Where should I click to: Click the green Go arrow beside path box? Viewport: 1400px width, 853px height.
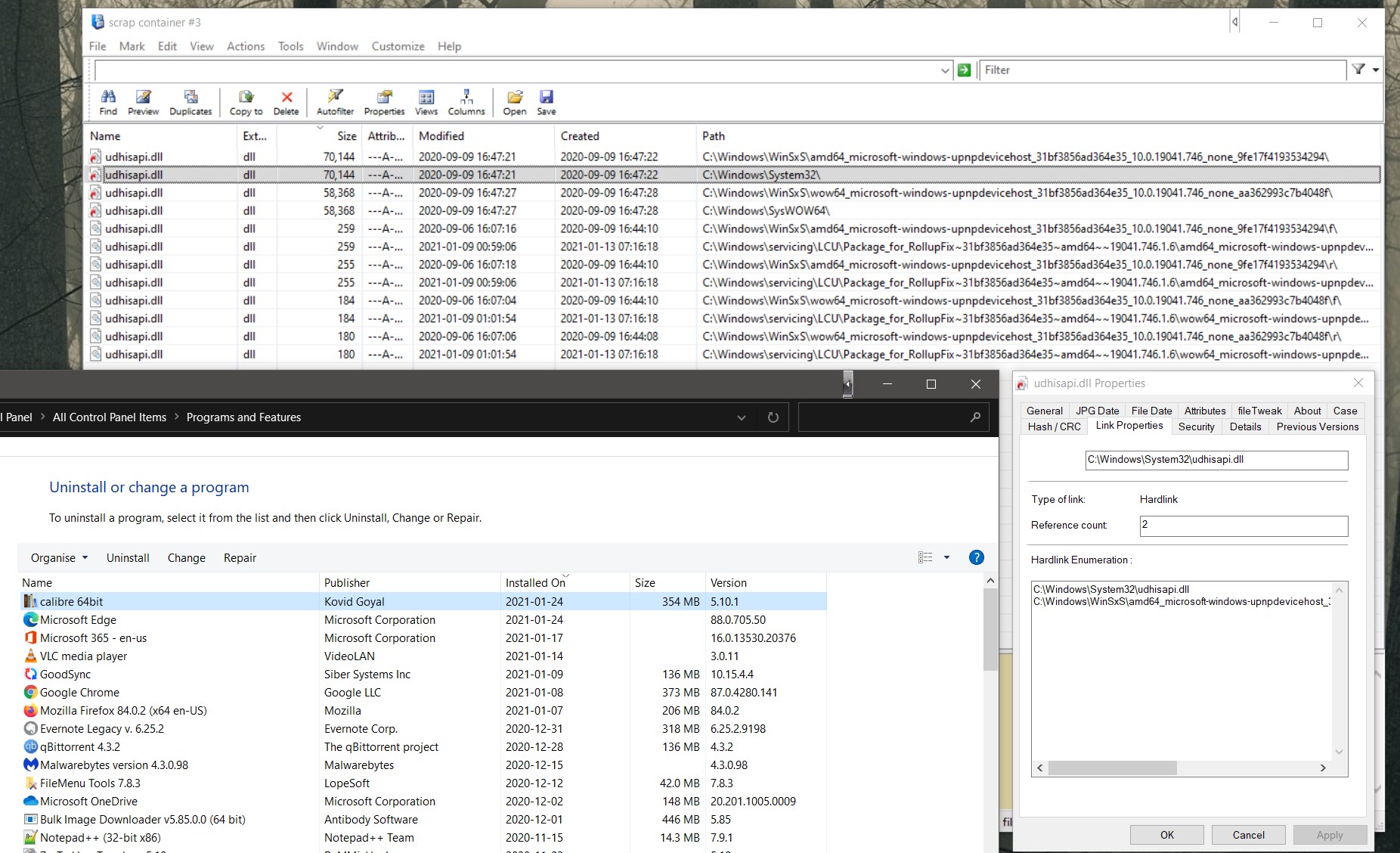pyautogui.click(x=964, y=70)
